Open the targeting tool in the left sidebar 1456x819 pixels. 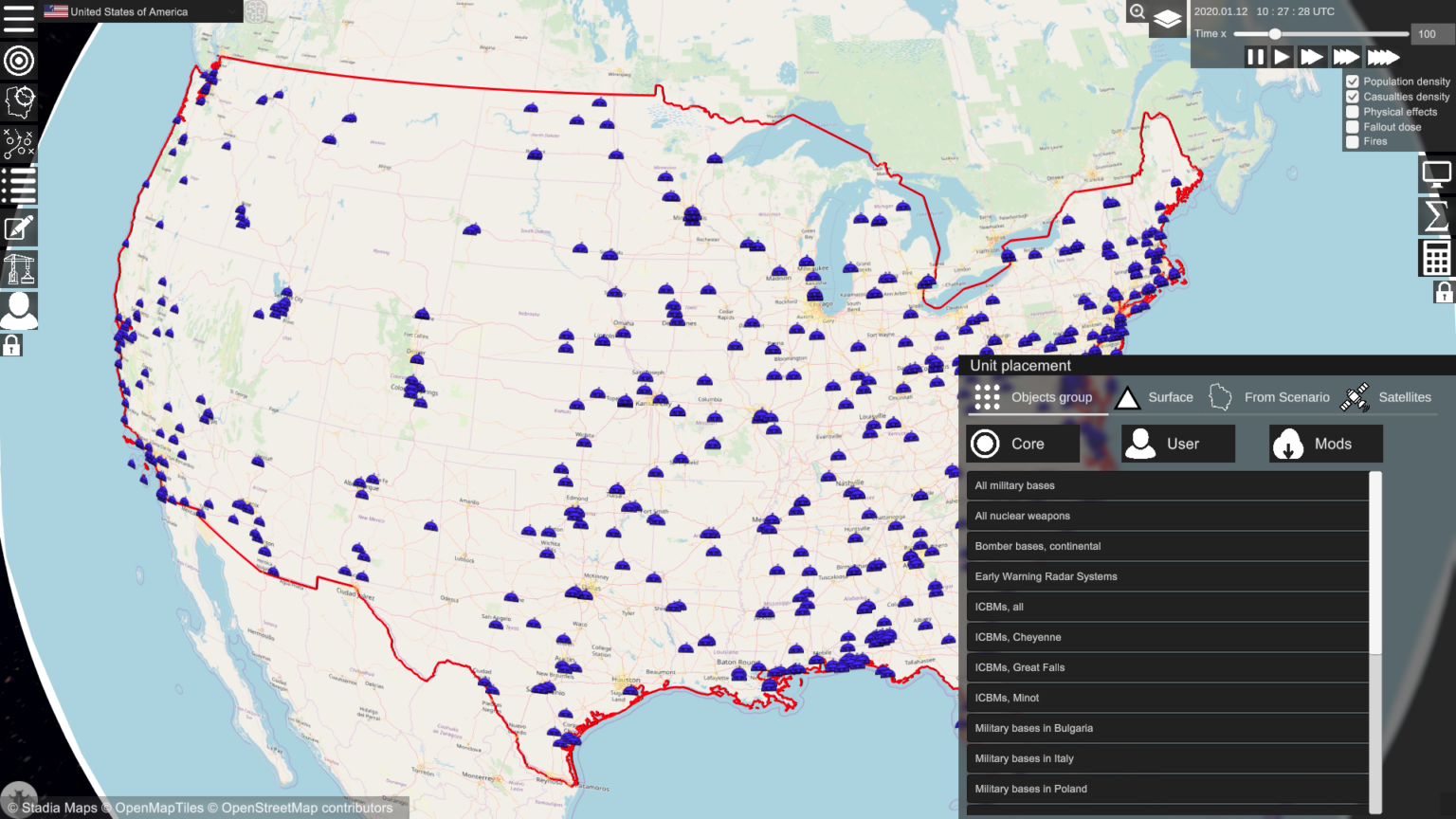[x=19, y=61]
